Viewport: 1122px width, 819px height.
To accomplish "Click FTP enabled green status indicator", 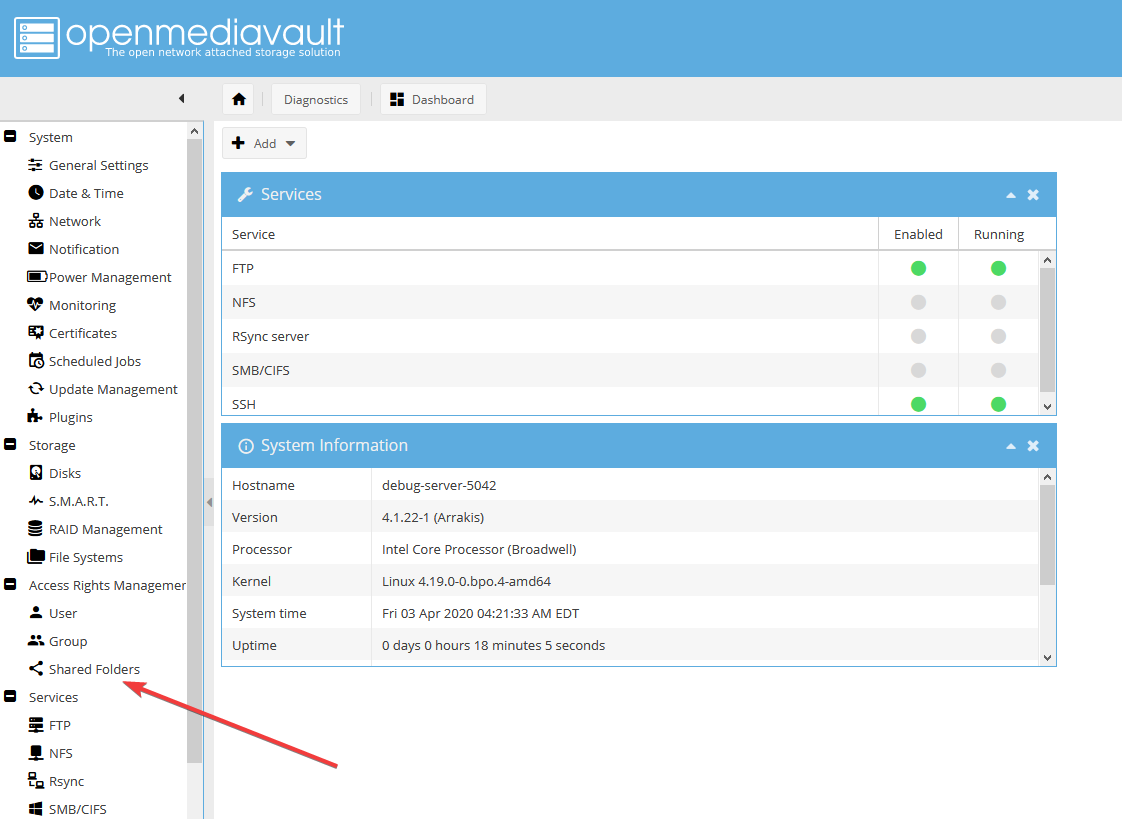I will click(x=918, y=268).
